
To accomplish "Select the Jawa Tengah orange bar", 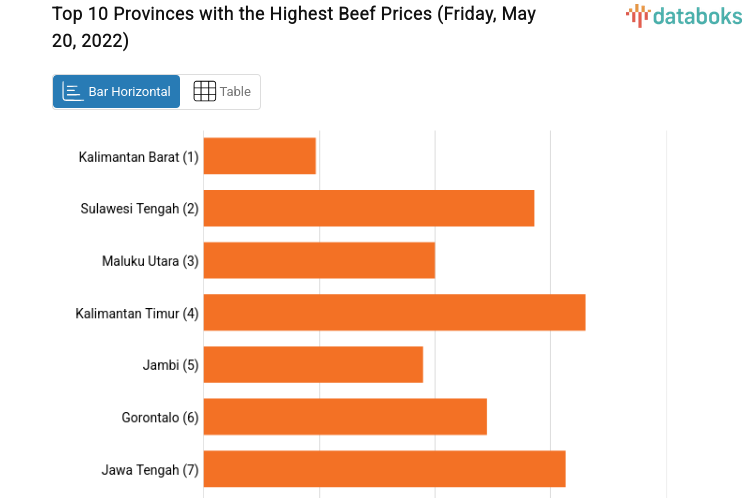I will (x=384, y=469).
